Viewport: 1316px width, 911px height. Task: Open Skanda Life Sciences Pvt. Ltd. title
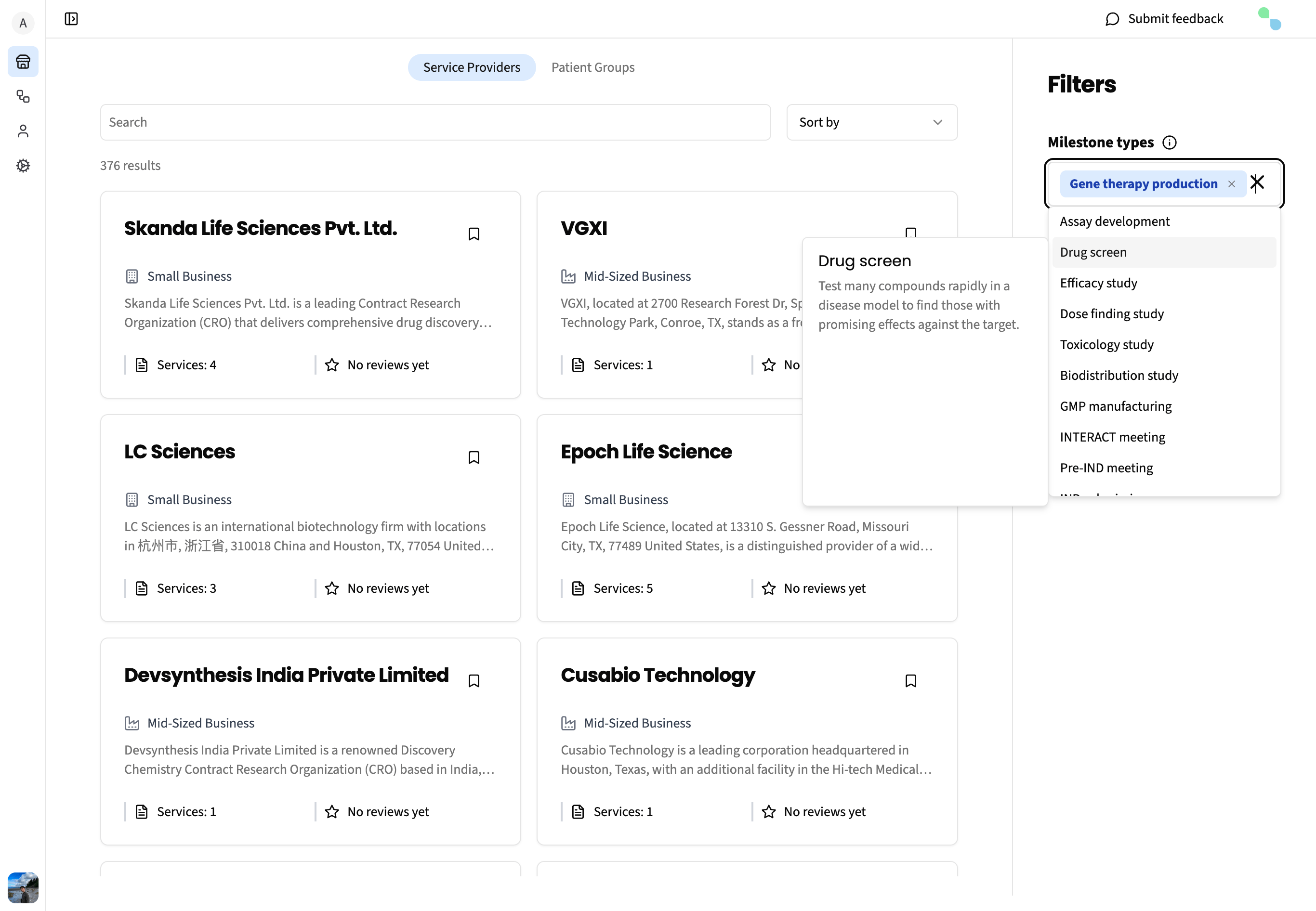pos(260,228)
